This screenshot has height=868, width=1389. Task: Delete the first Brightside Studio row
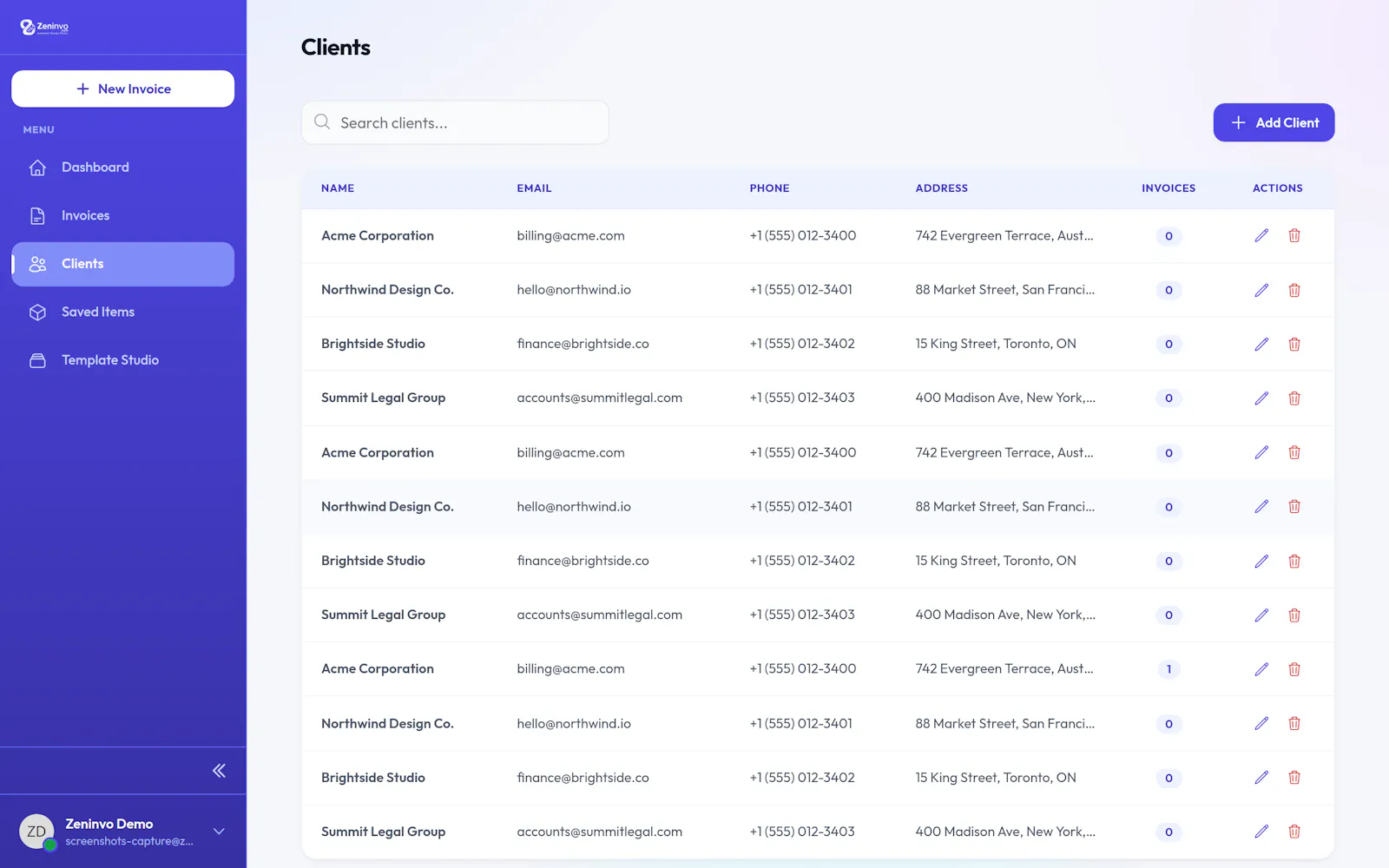[1294, 345]
